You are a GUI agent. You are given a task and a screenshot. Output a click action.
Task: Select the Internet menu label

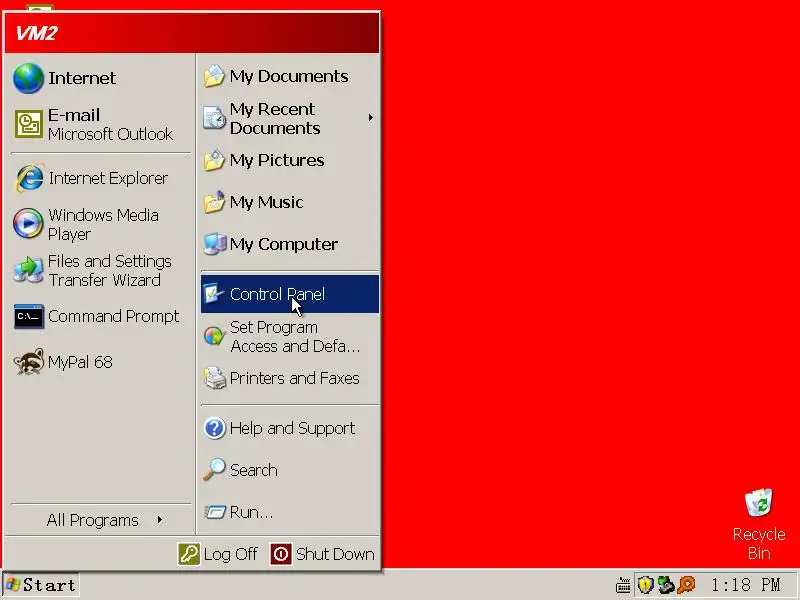tap(82, 78)
